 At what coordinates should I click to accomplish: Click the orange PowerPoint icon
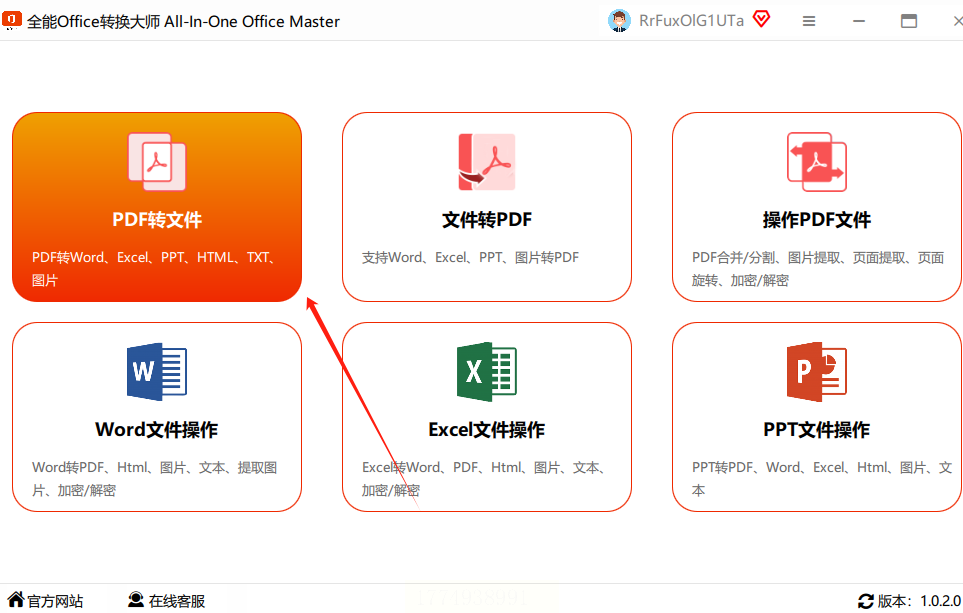click(817, 372)
